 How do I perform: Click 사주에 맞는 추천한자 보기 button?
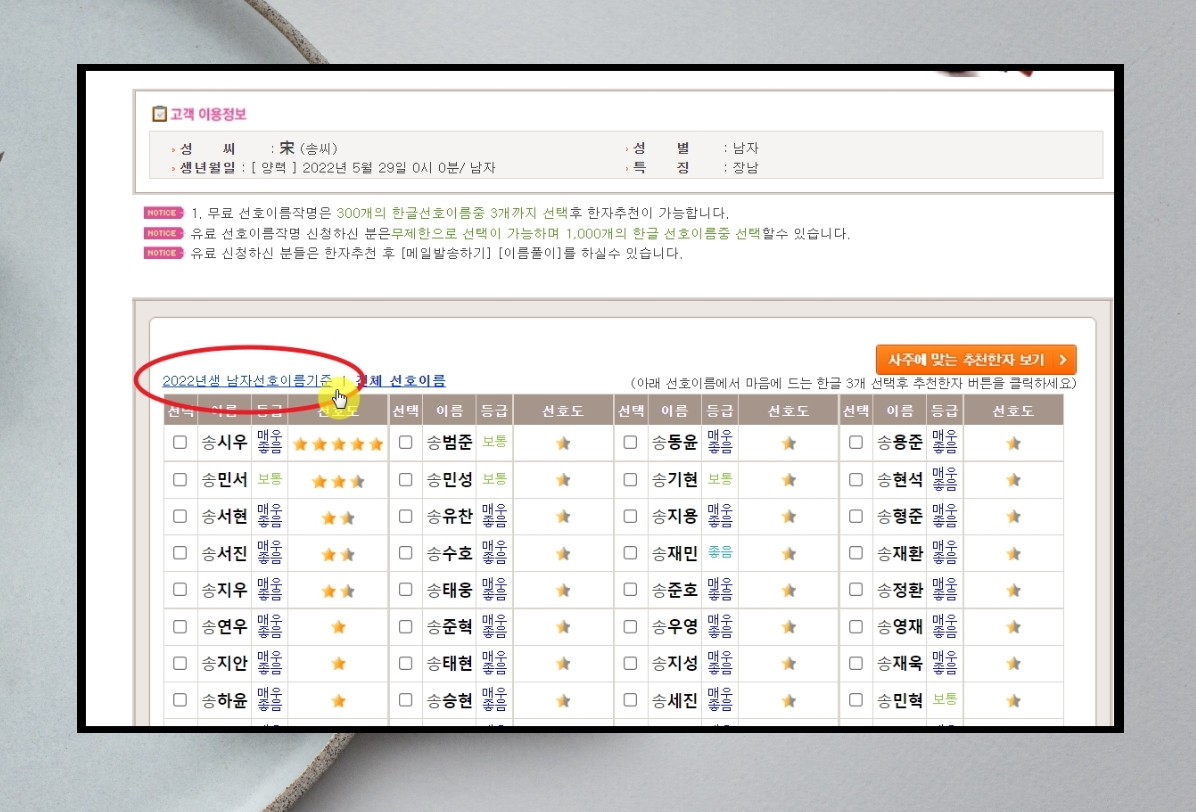[x=976, y=359]
